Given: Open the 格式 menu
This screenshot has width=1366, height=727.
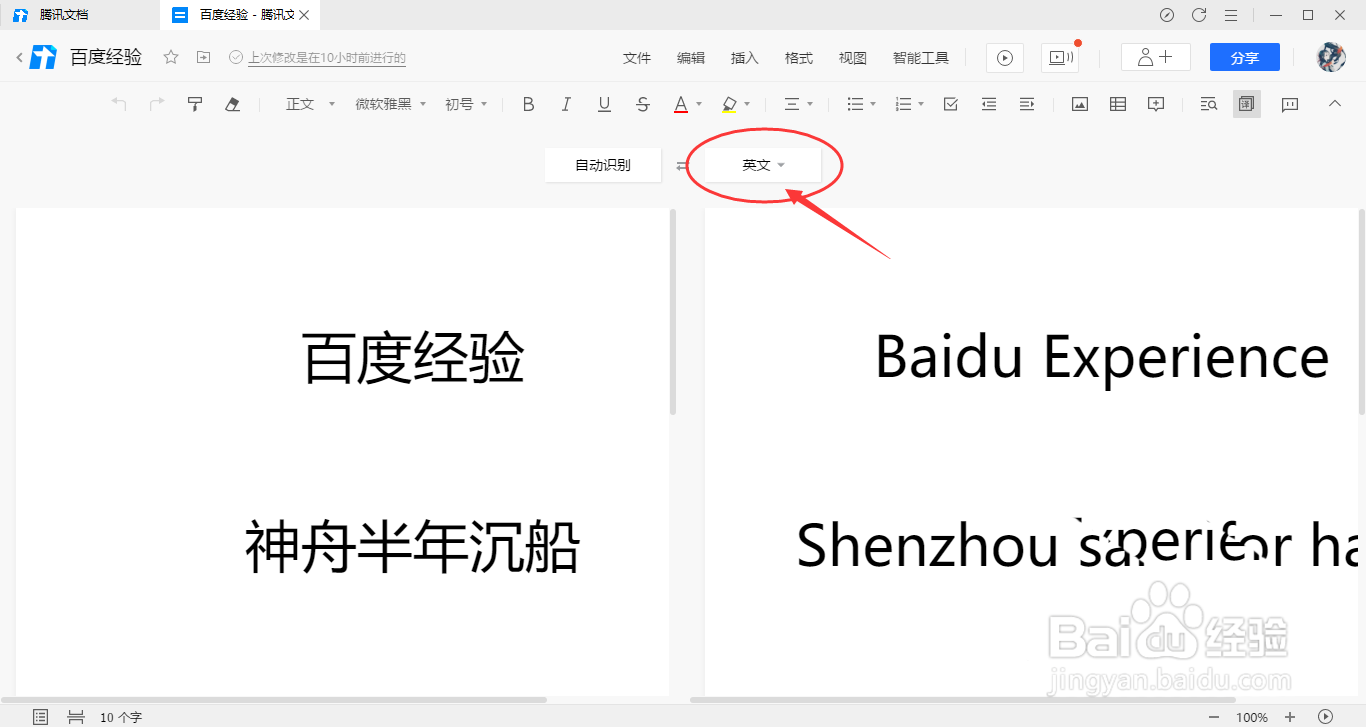Looking at the screenshot, I should pos(799,58).
